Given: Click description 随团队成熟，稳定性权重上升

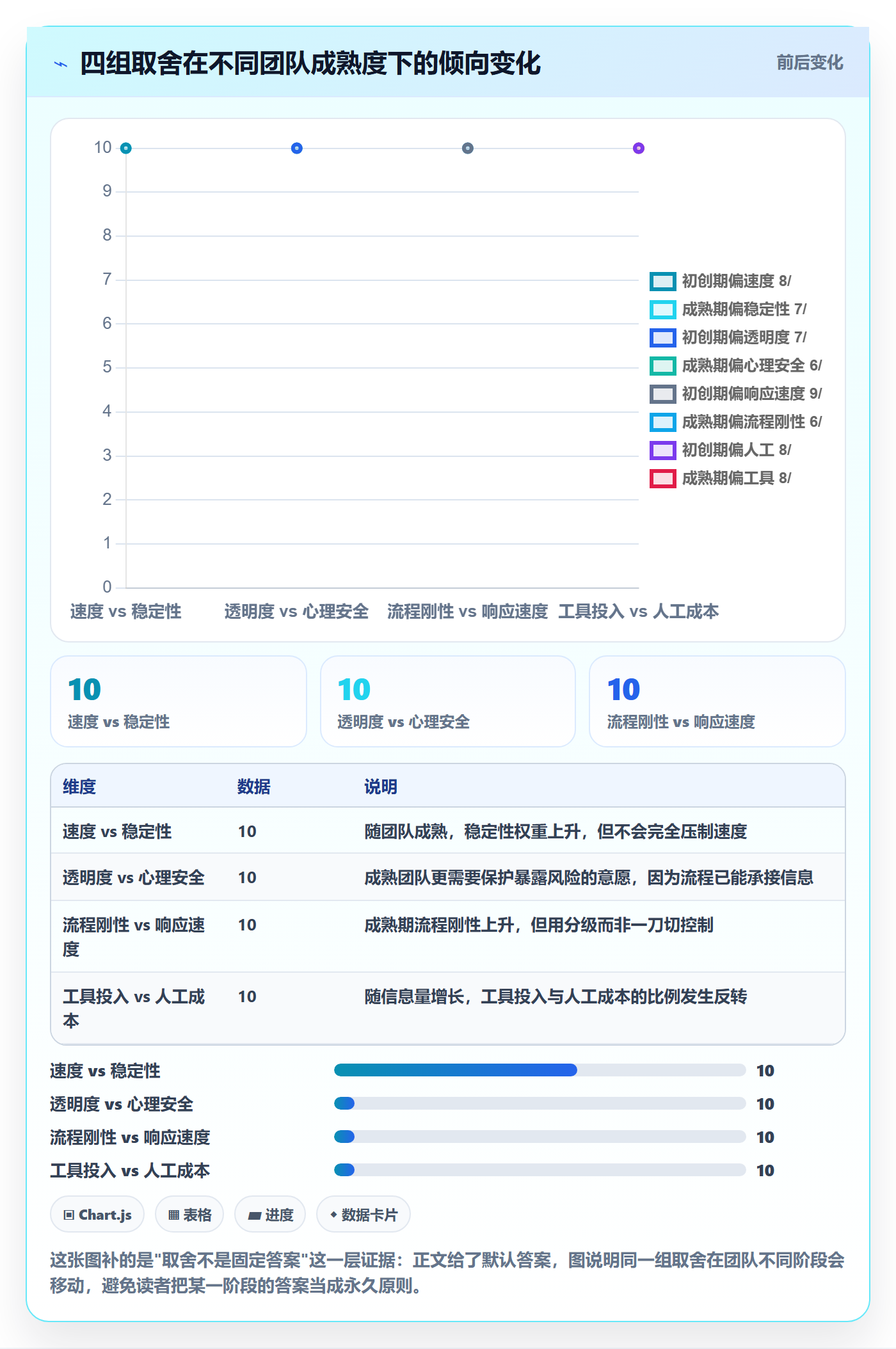Looking at the screenshot, I should pos(556,831).
